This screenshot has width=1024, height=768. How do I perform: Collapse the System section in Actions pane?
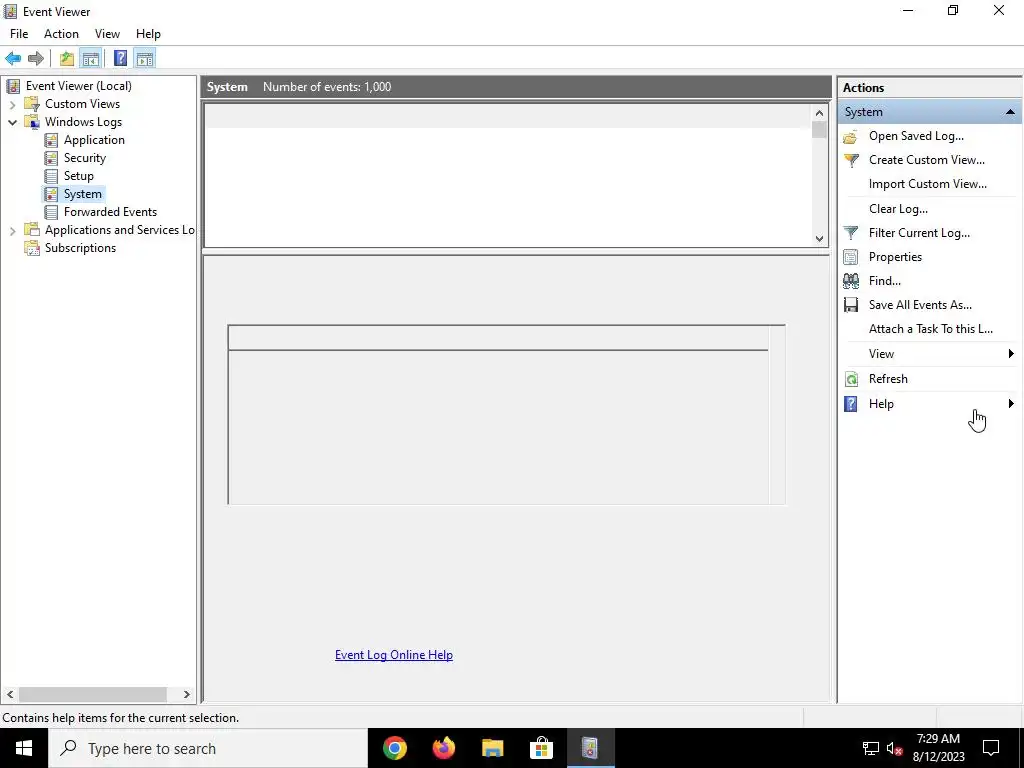click(1010, 112)
